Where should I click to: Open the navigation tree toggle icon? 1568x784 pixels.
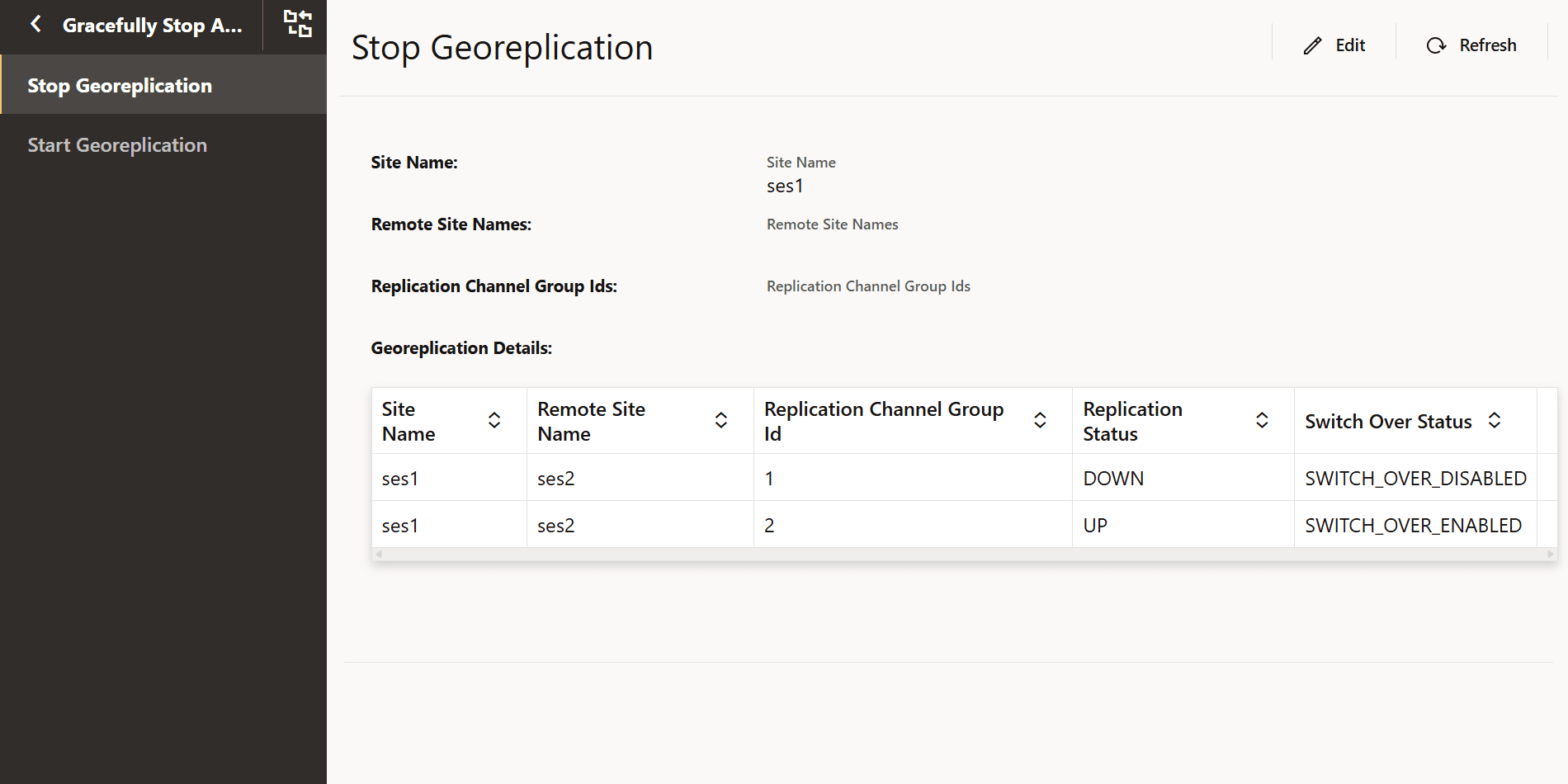pos(298,24)
